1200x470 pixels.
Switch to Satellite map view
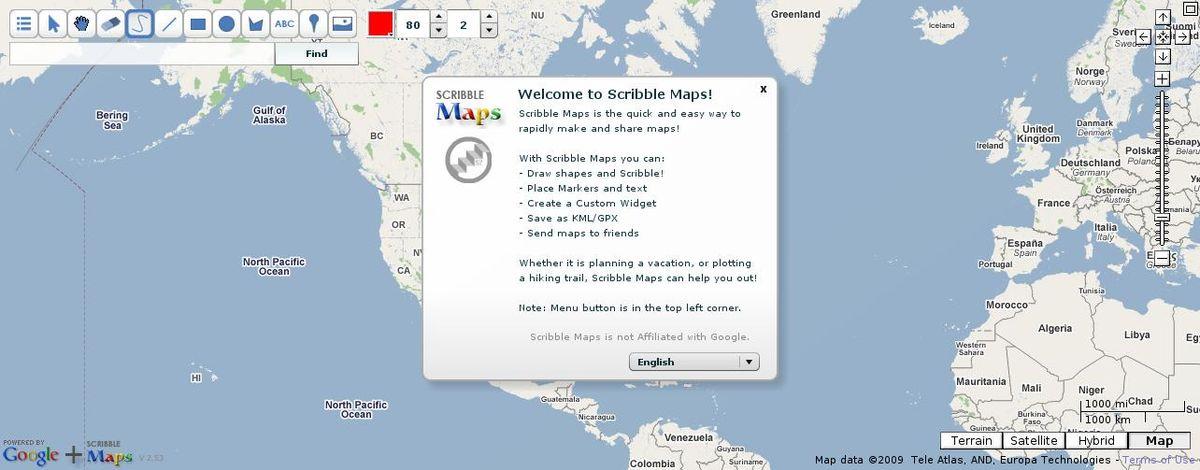1034,441
